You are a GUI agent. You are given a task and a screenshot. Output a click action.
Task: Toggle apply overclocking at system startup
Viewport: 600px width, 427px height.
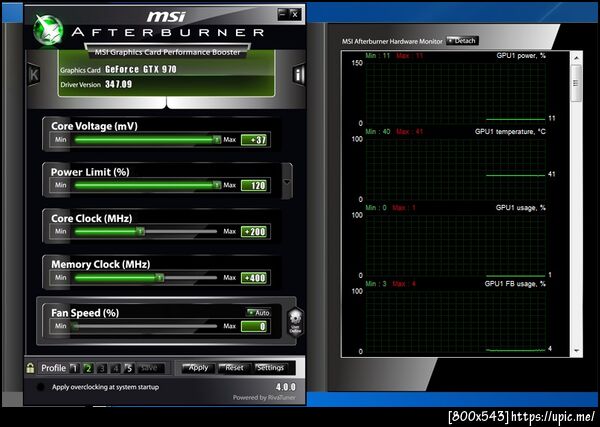pos(41,387)
